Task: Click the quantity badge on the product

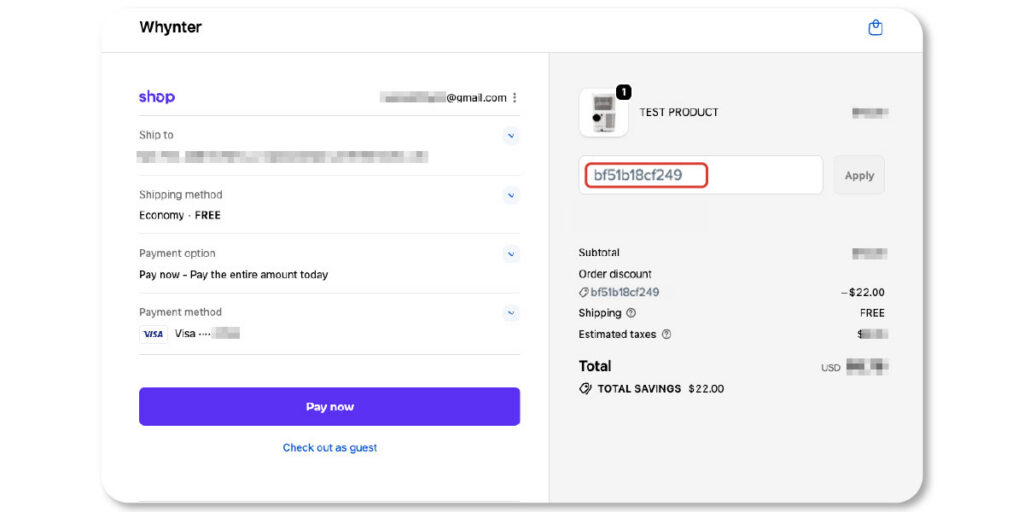Action: pyautogui.click(x=623, y=92)
